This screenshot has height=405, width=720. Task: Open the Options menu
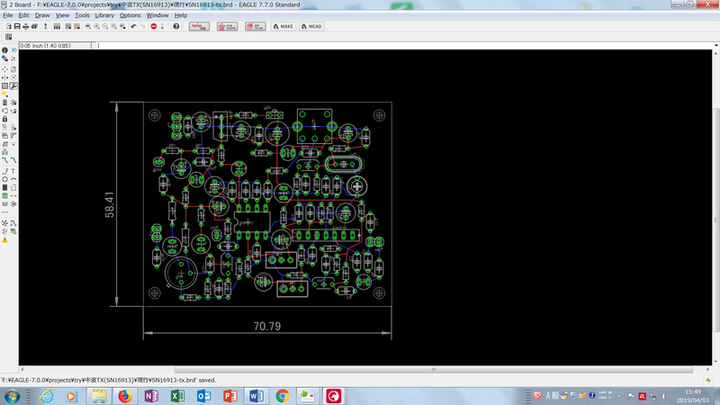[x=130, y=16]
